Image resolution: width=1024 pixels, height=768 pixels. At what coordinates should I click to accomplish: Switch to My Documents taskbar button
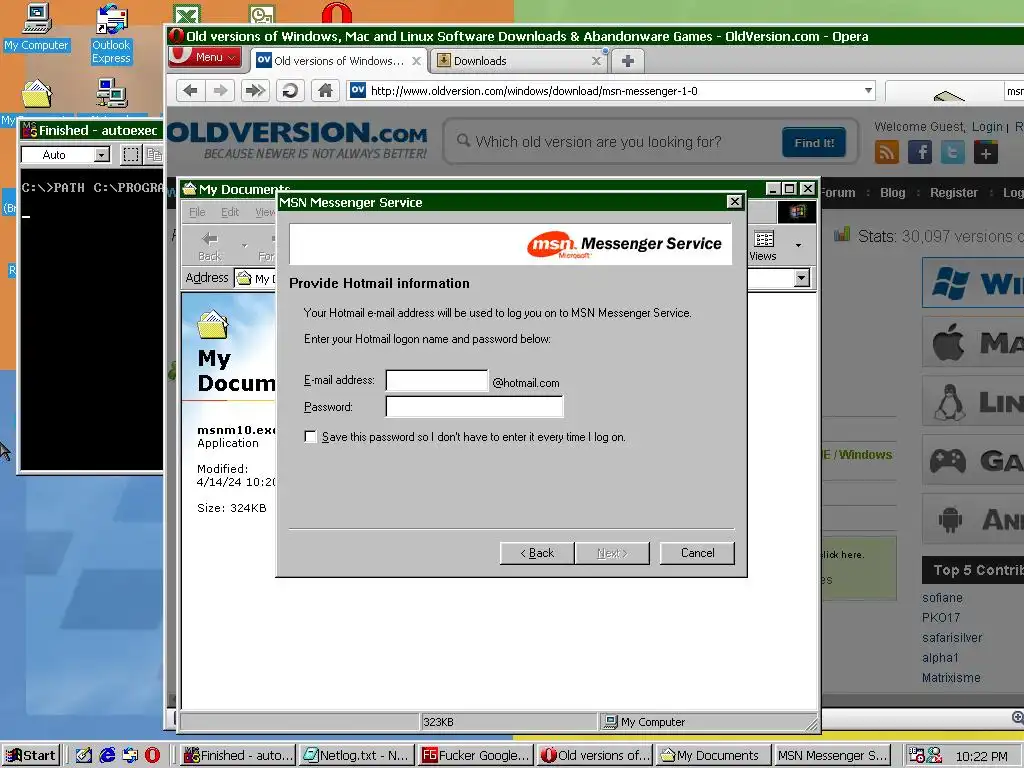click(x=713, y=756)
